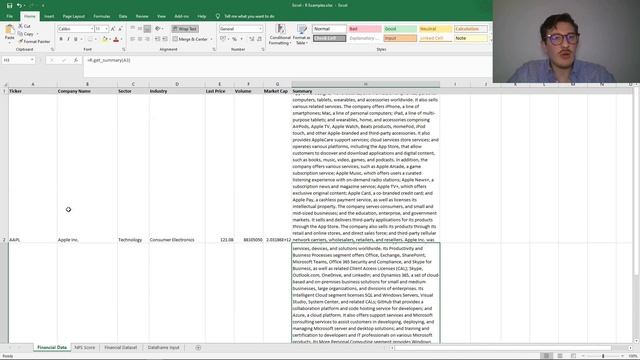This screenshot has height=360, width=640.
Task: Switch to the NPS Score sheet
Action: (x=84, y=348)
